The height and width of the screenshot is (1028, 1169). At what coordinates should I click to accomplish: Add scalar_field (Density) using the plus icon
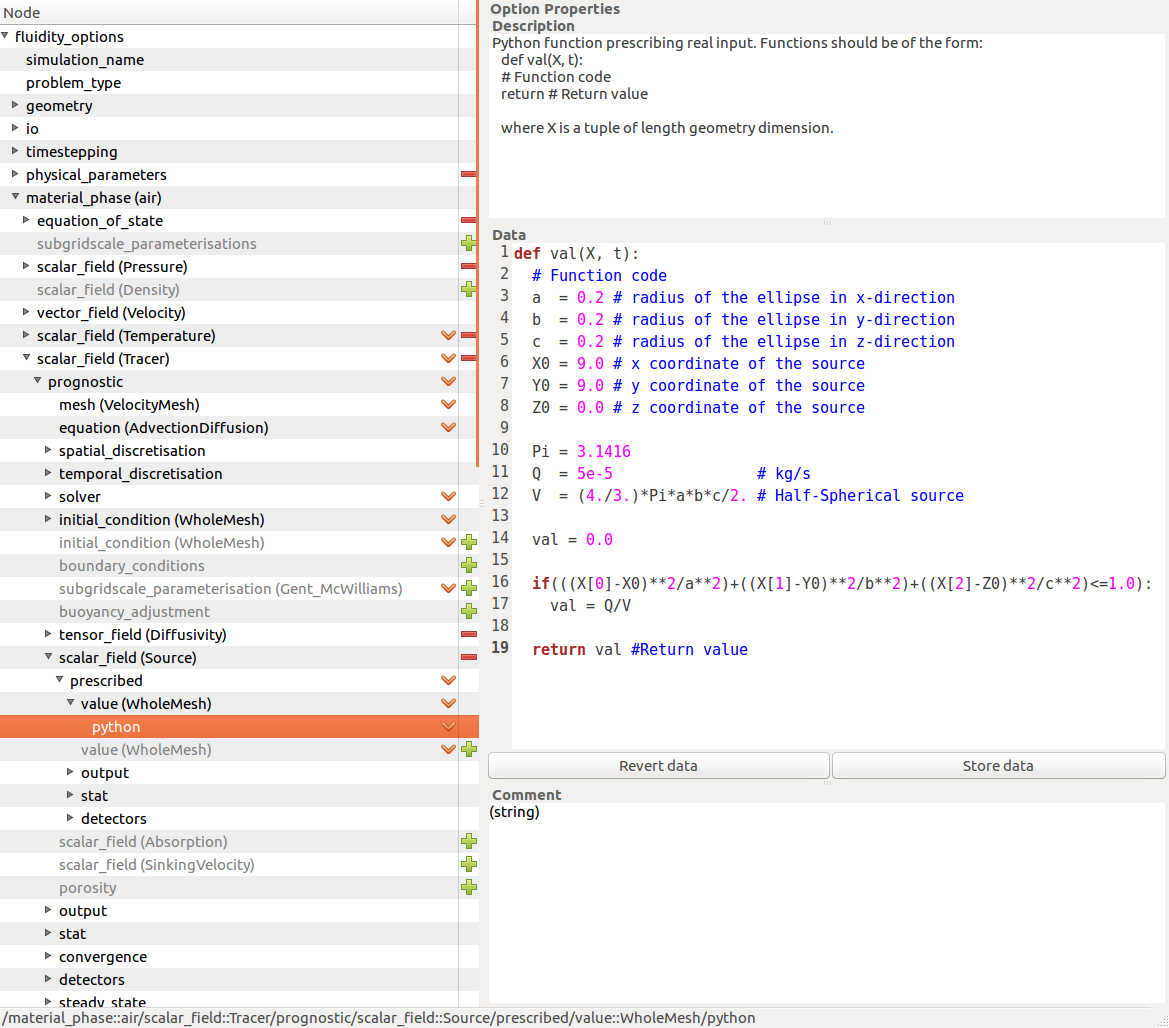point(468,289)
